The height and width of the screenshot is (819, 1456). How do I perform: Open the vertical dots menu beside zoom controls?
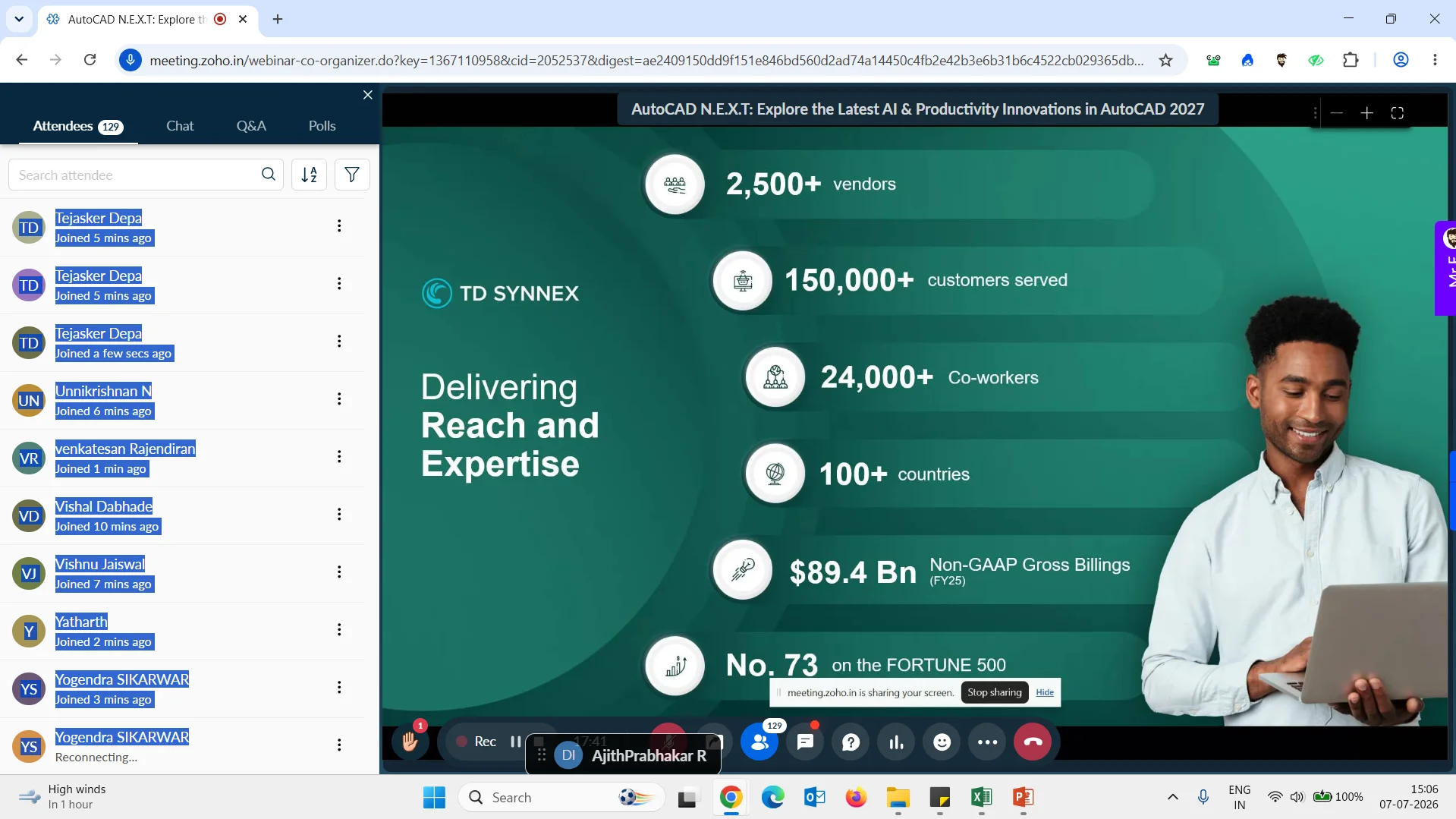click(1315, 113)
